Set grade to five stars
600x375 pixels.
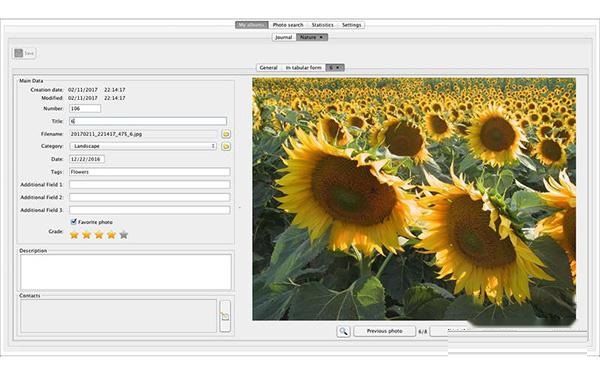click(124, 235)
